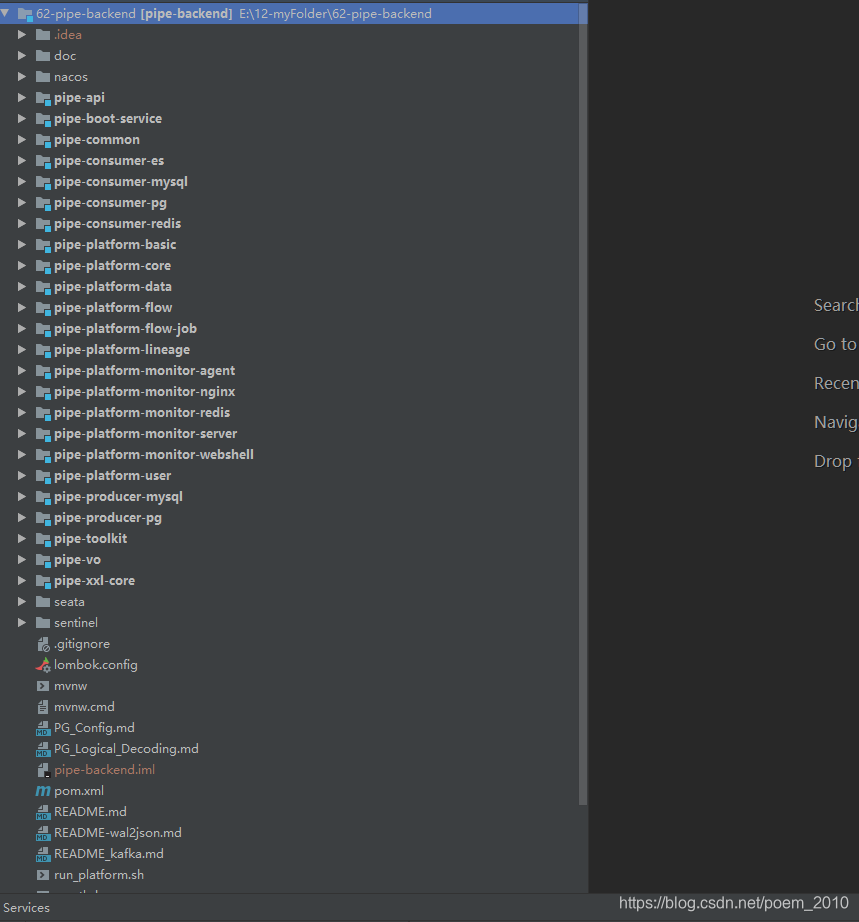Click the PG_Config.md markdown icon
Viewport: 859px width, 922px height.
point(43,729)
